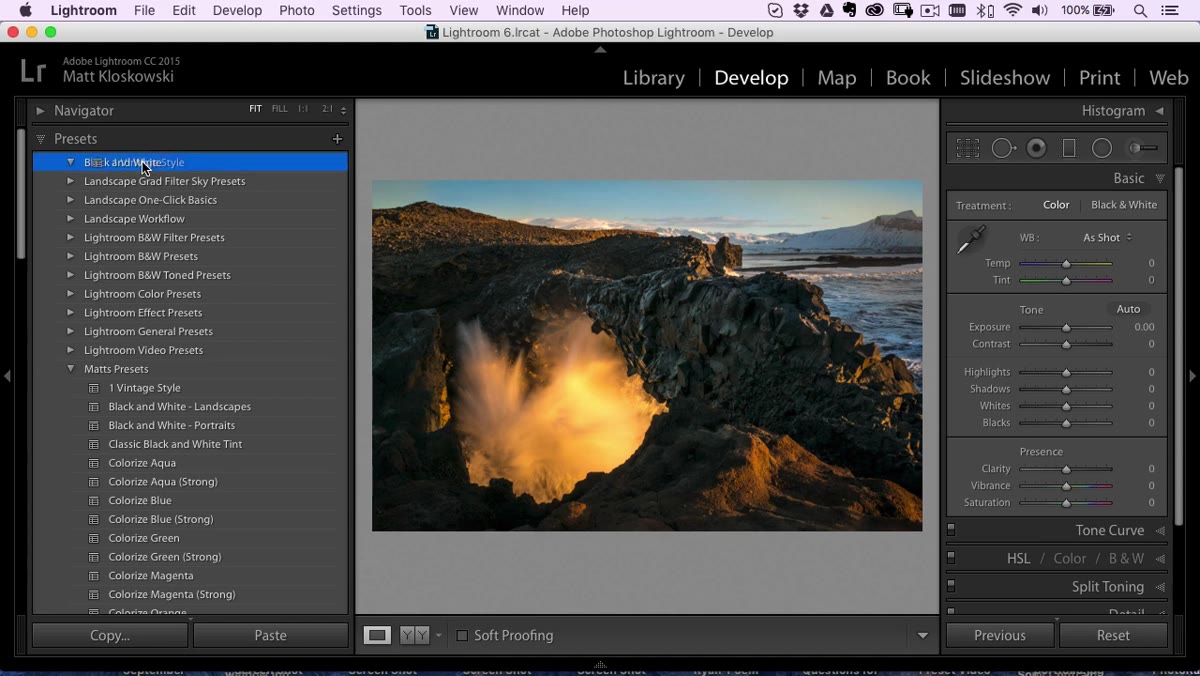Click the Exposure slider handle
Viewport: 1200px width, 676px height.
pyautogui.click(x=1066, y=328)
